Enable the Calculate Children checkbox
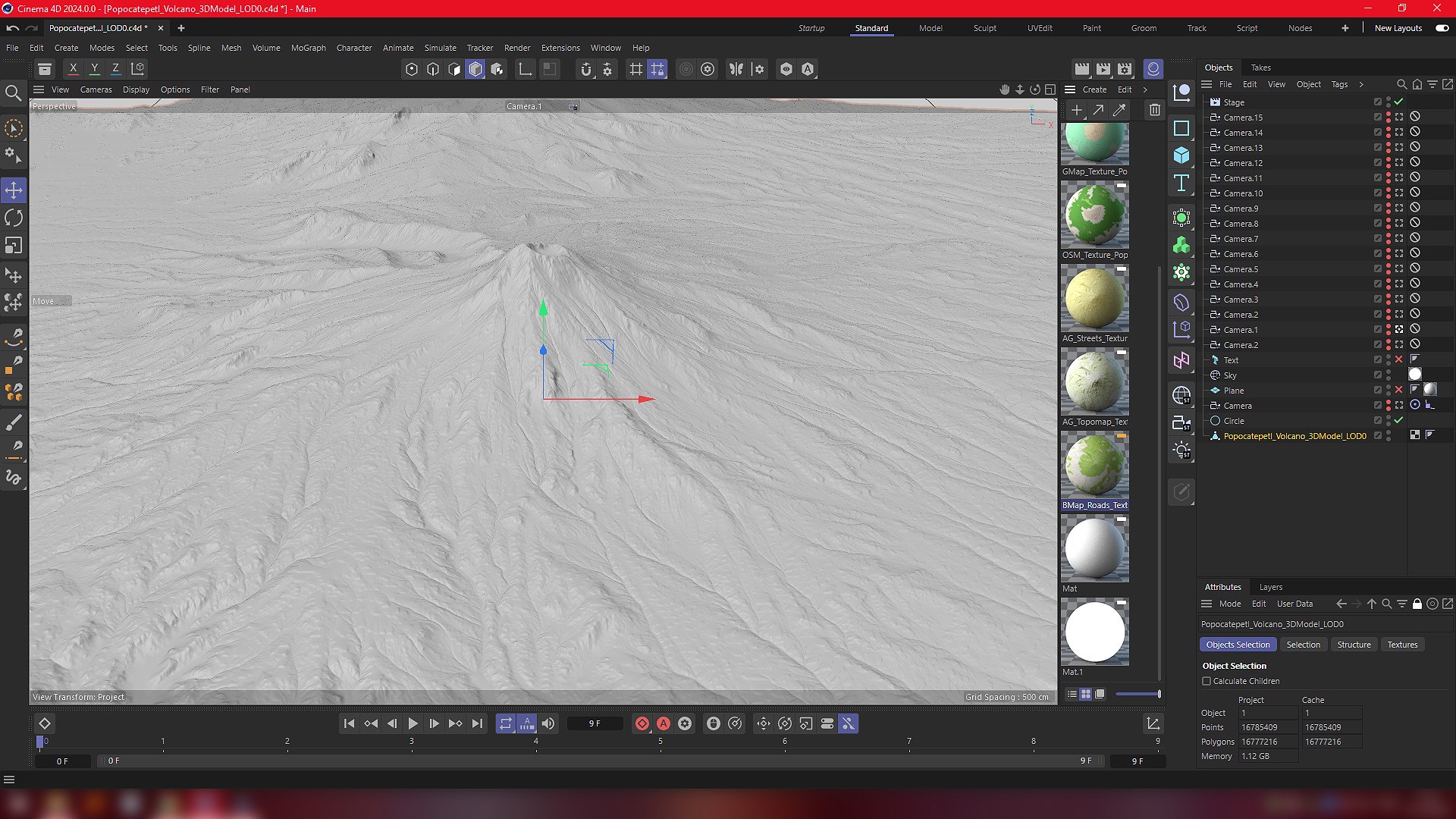This screenshot has height=819, width=1456. pyautogui.click(x=1207, y=681)
